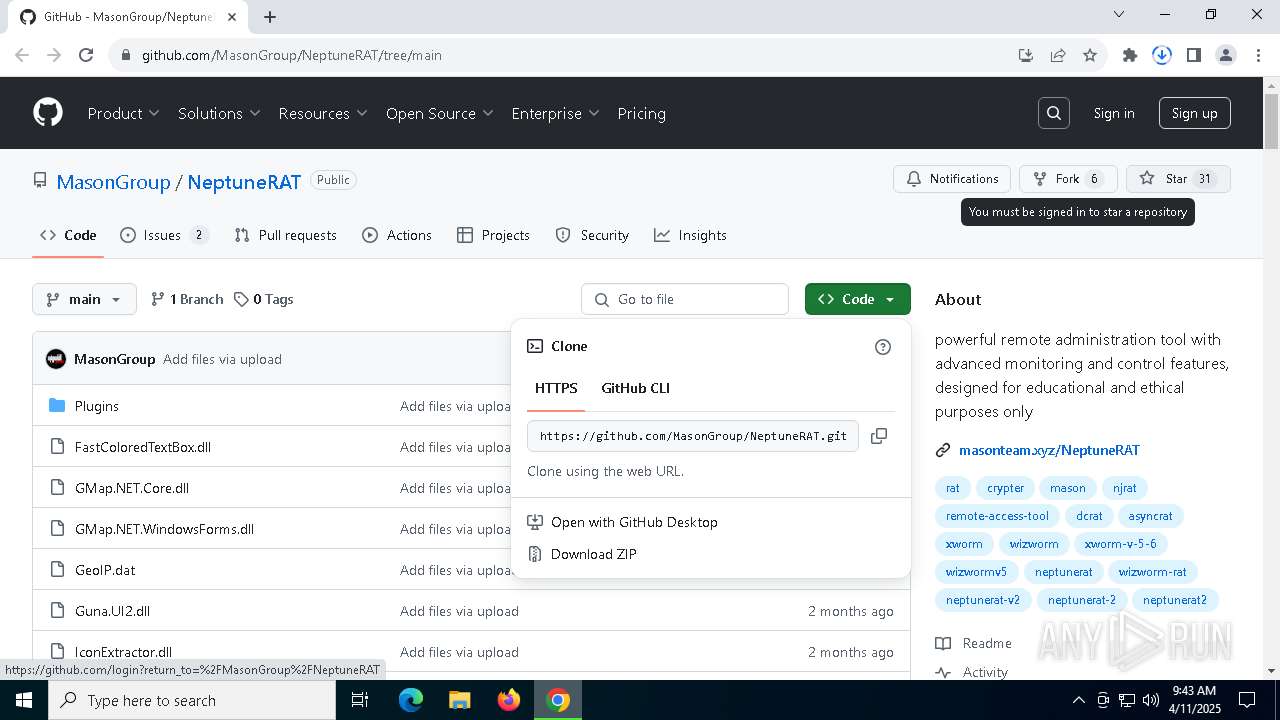
Task: Open the Pricing link
Action: [x=642, y=113]
